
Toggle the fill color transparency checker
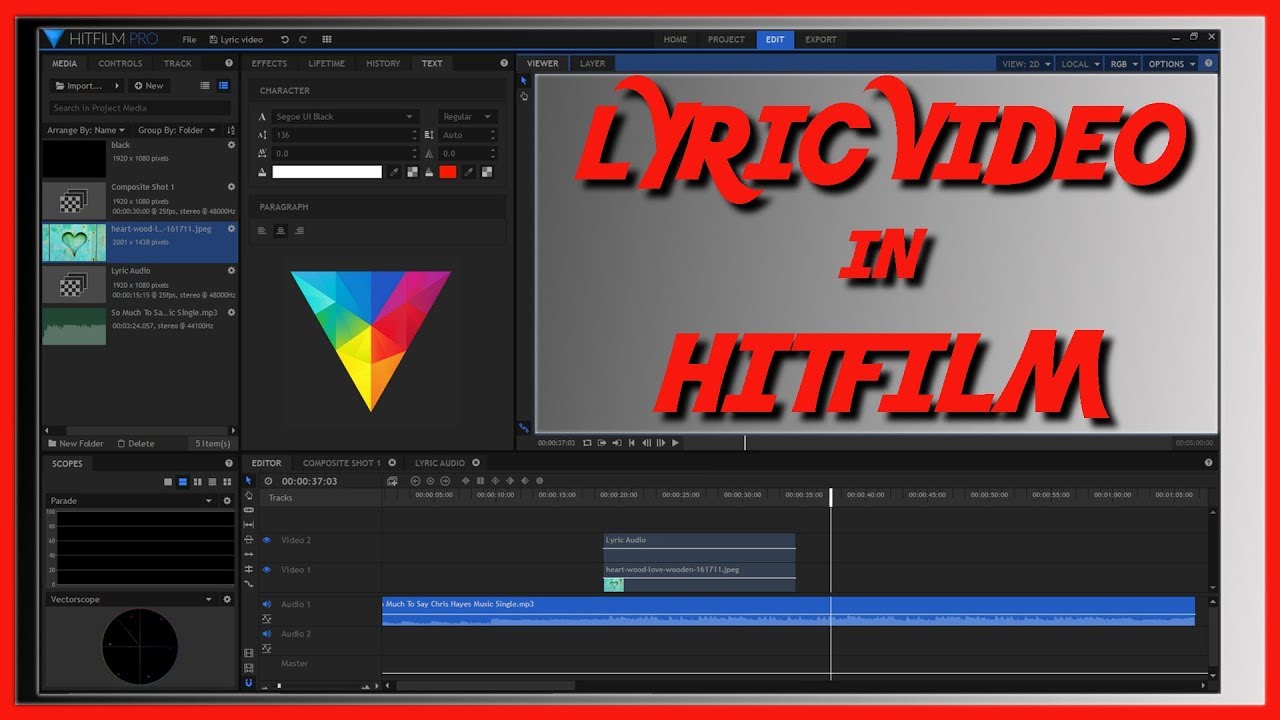tap(413, 172)
